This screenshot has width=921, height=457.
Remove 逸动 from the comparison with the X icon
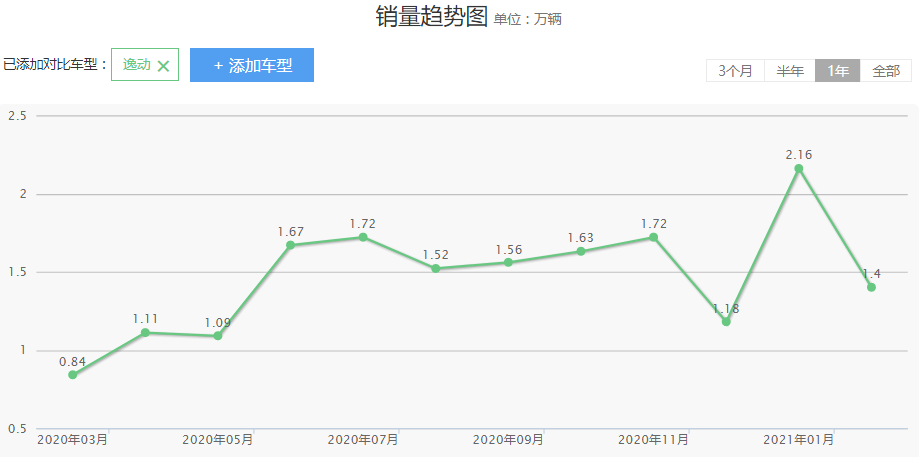tap(163, 66)
